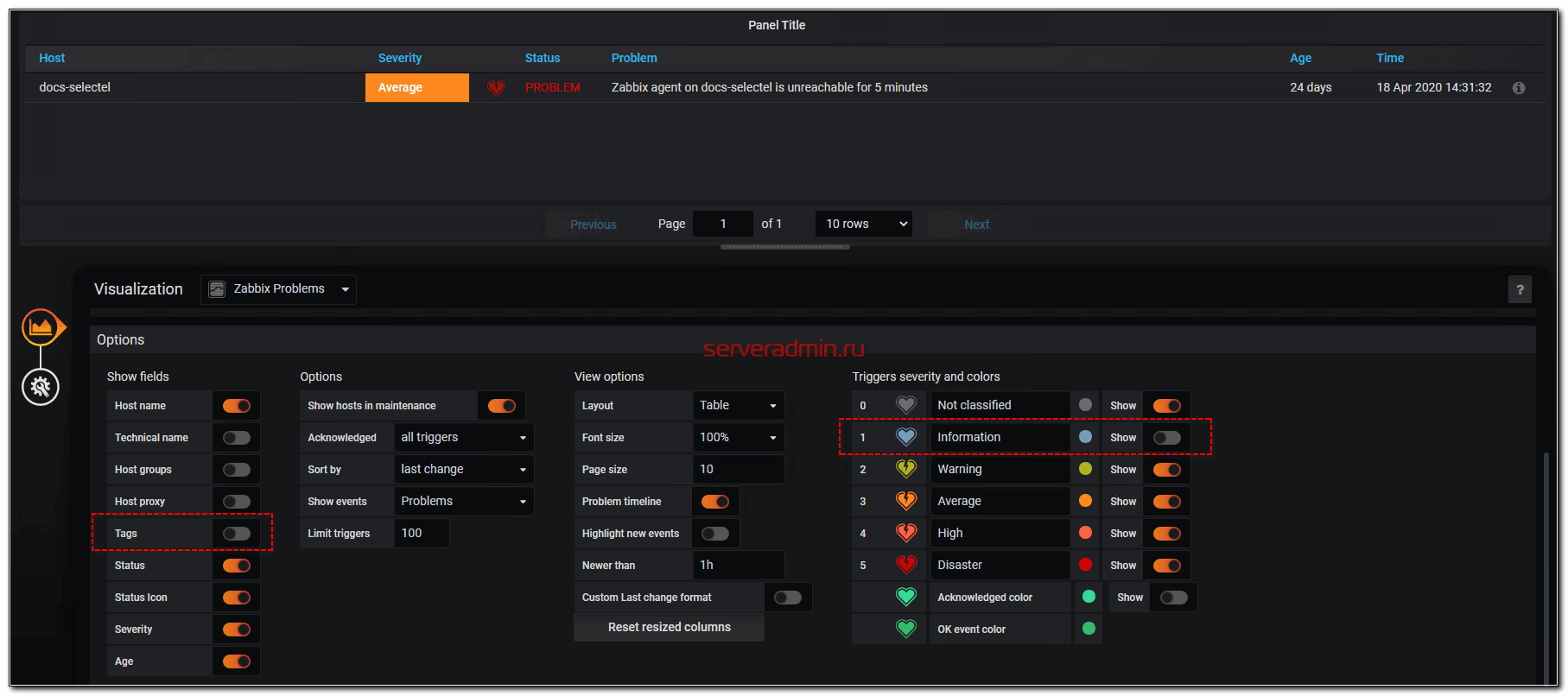Click the Disaster severity heart icon

click(x=905, y=565)
